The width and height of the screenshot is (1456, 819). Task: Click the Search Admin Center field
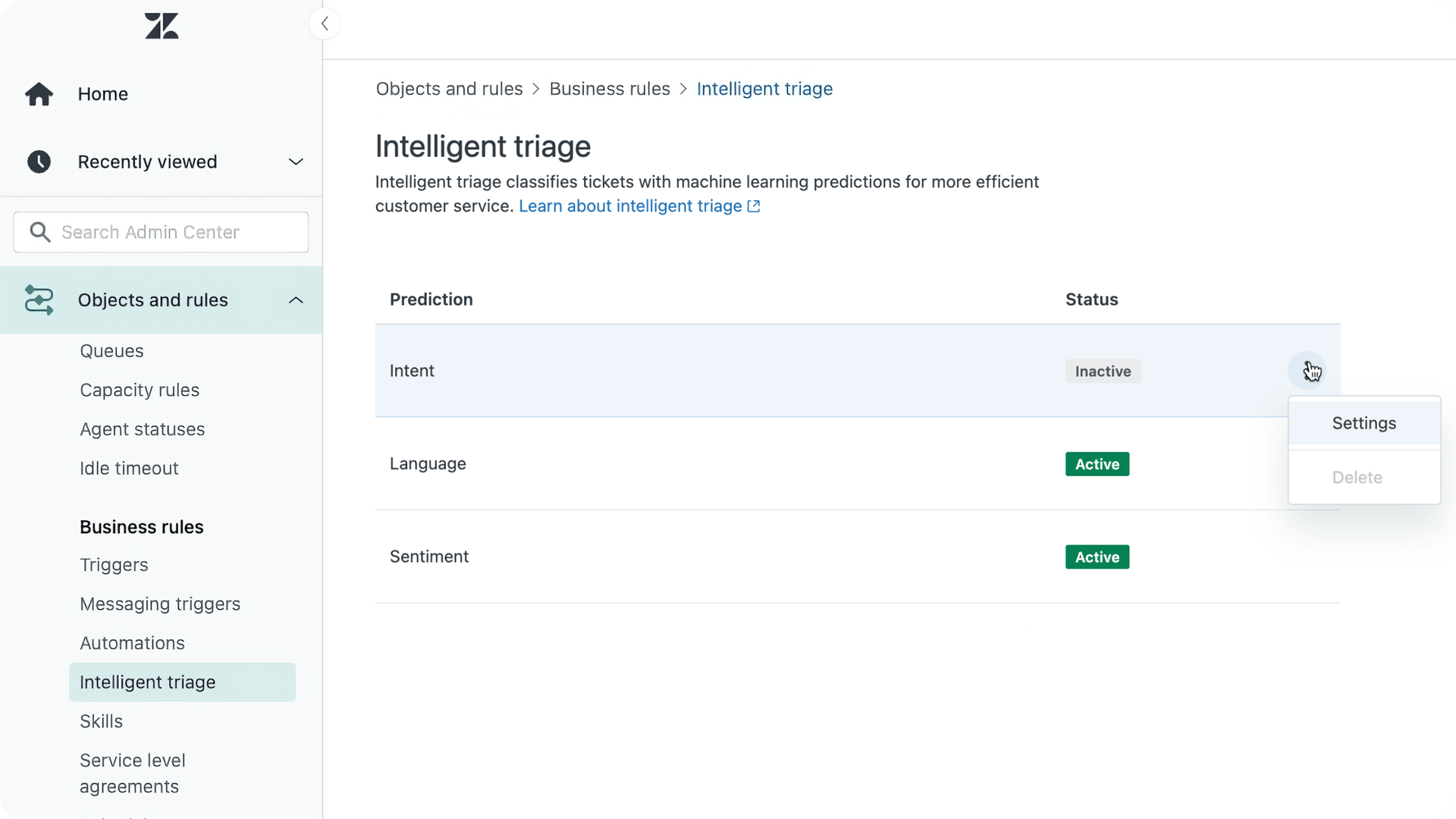pyautogui.click(x=161, y=232)
